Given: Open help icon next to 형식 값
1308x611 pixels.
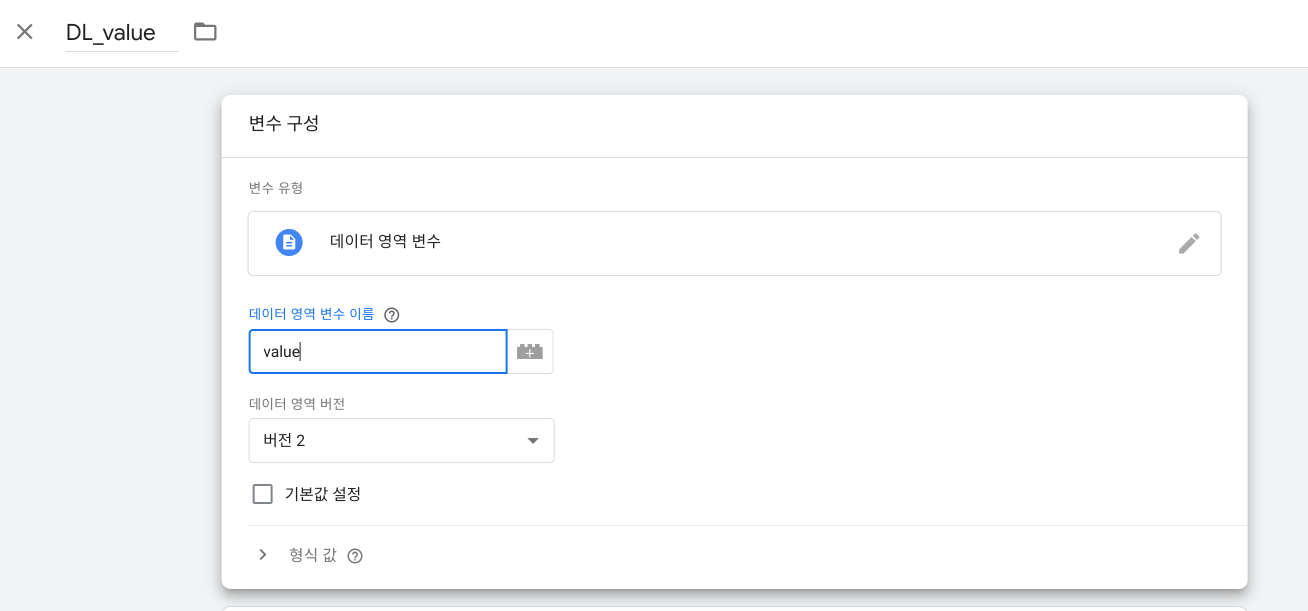Looking at the screenshot, I should click(355, 556).
